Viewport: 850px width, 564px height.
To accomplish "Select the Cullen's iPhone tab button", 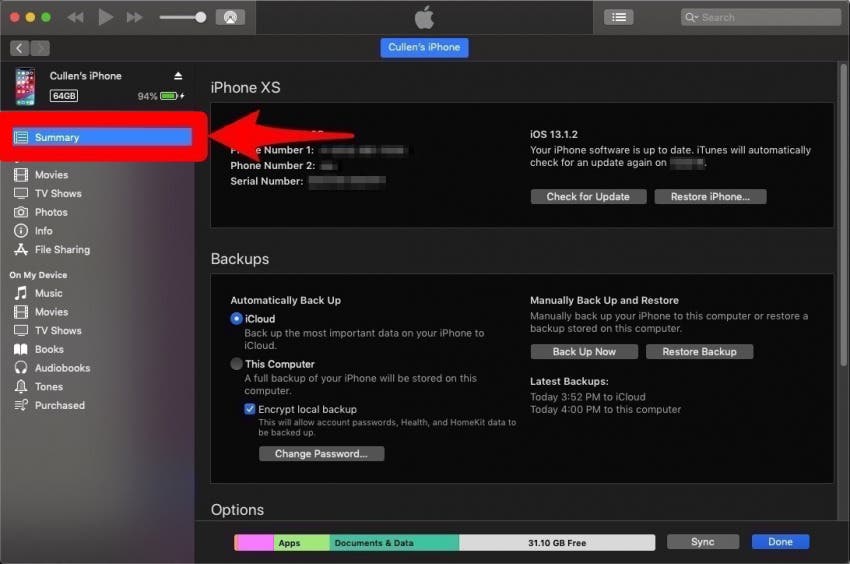I will (x=424, y=47).
